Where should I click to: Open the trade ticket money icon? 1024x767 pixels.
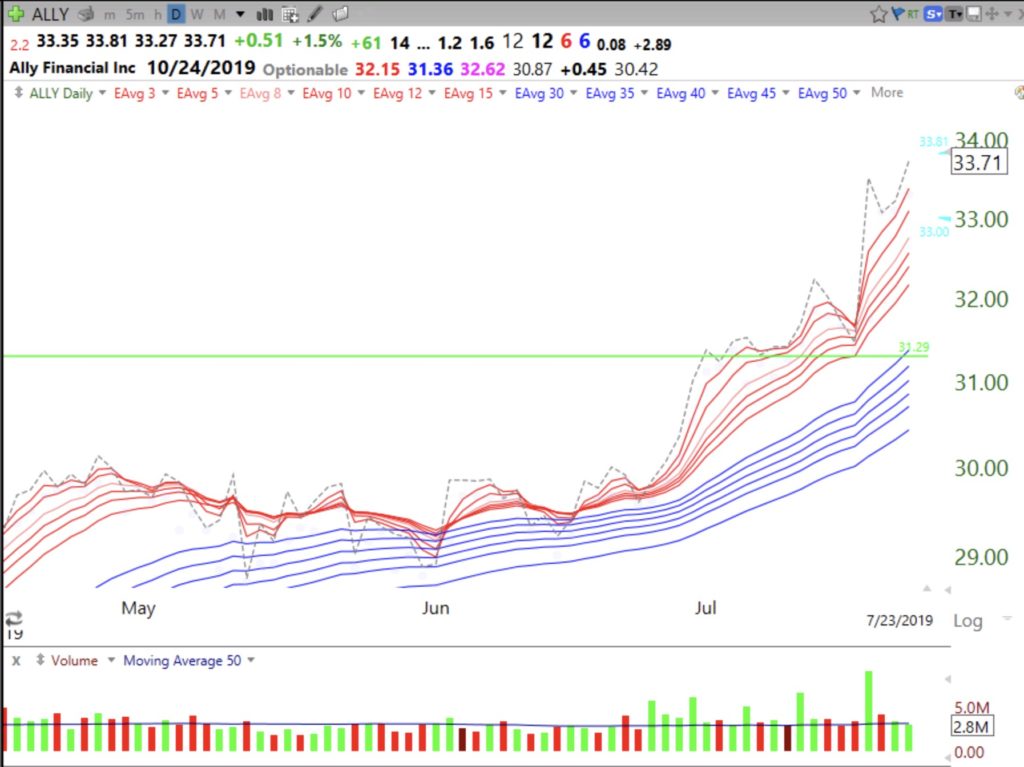click(x=85, y=14)
